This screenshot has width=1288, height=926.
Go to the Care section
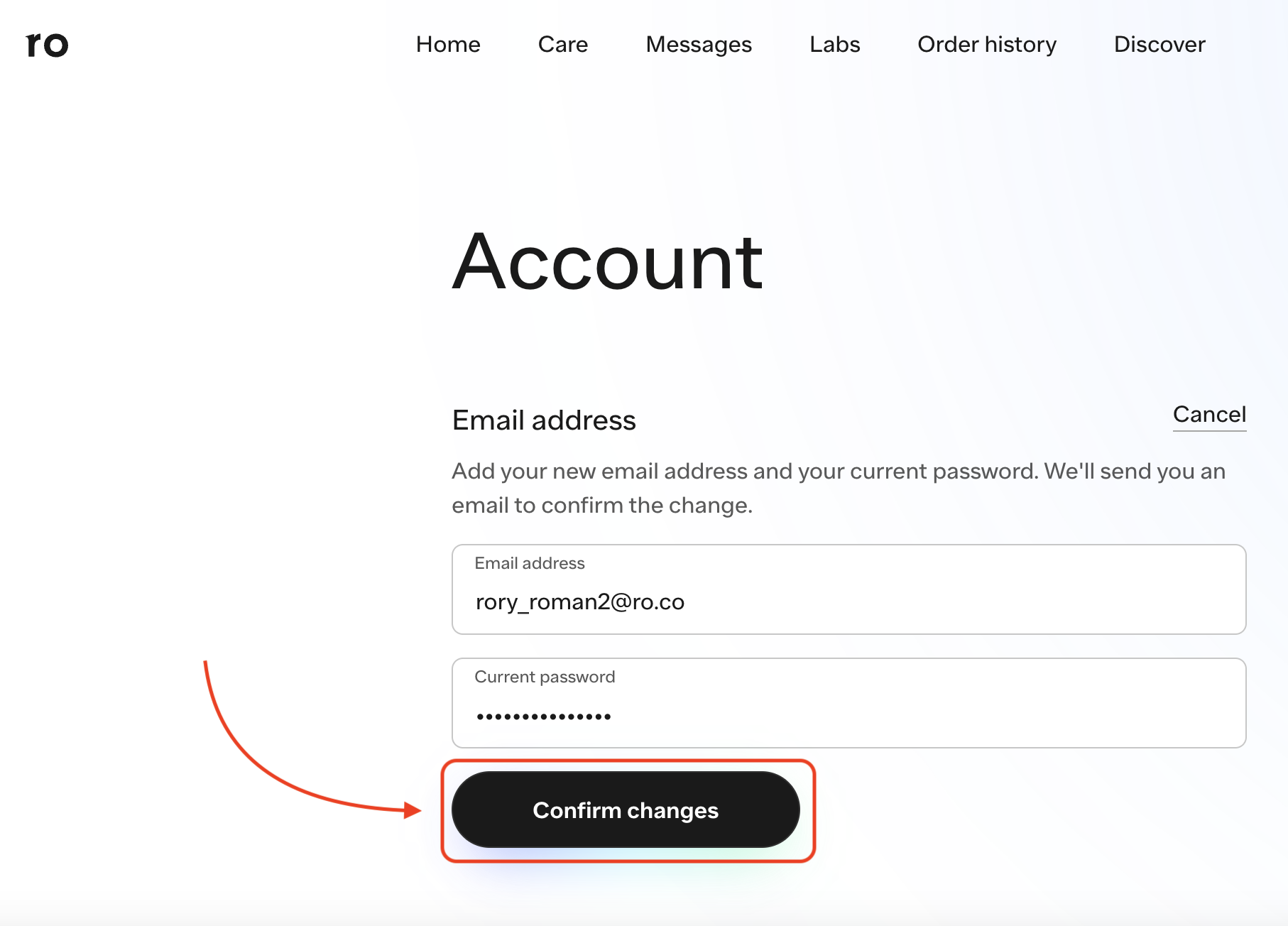coord(563,45)
